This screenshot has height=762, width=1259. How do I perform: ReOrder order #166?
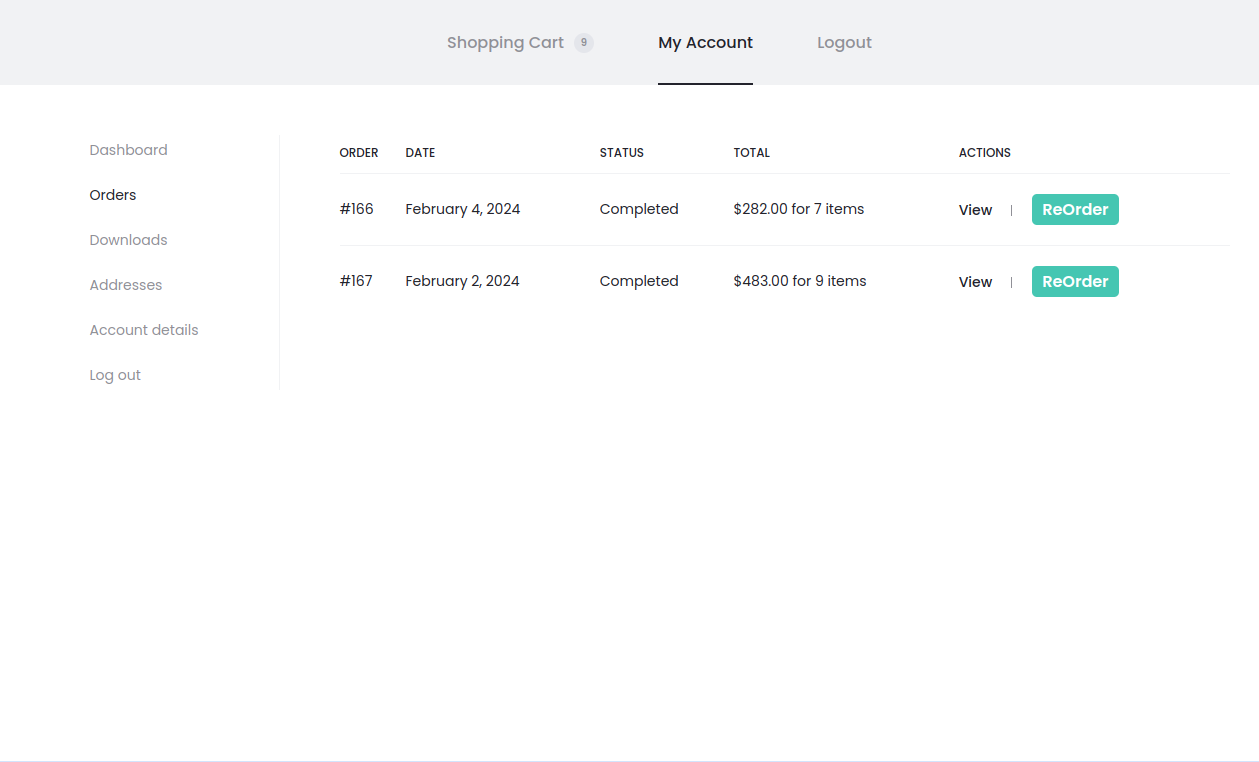coord(1075,209)
